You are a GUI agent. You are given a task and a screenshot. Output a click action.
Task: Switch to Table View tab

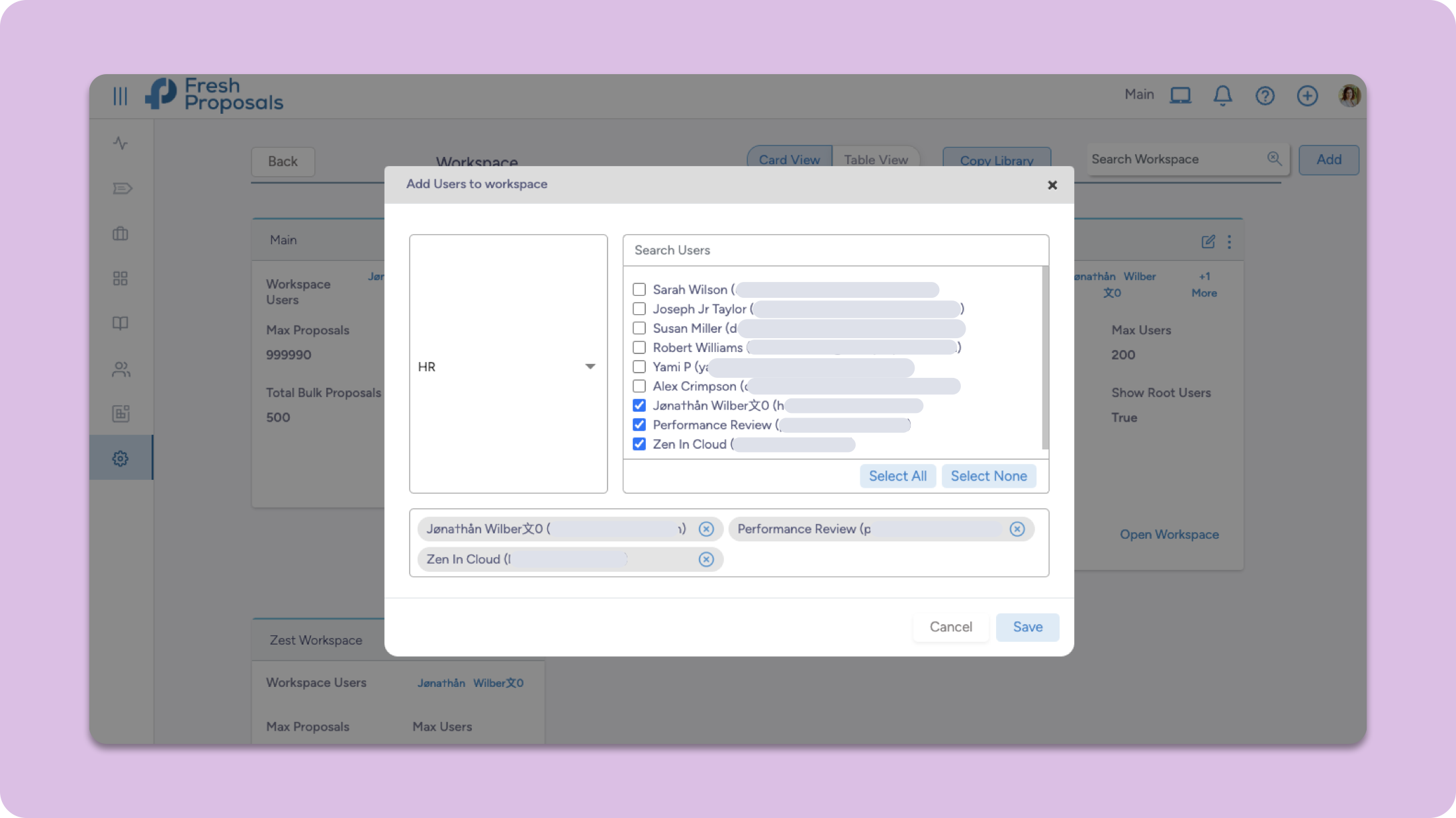point(876,159)
